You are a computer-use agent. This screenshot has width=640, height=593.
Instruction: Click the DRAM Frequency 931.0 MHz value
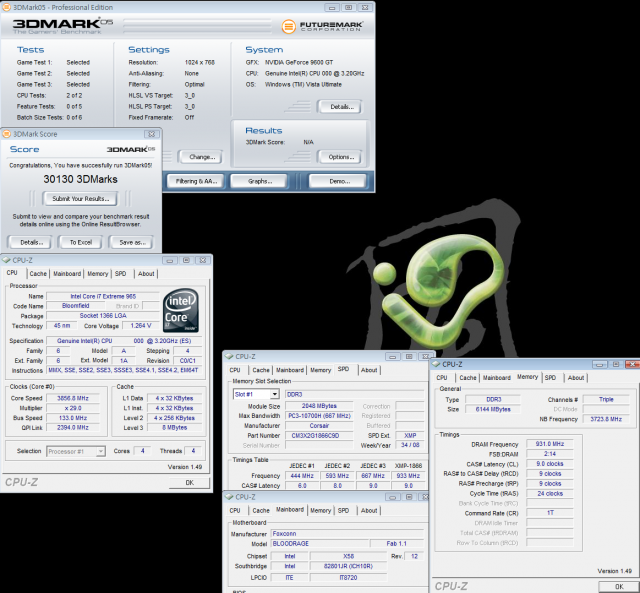click(550, 444)
